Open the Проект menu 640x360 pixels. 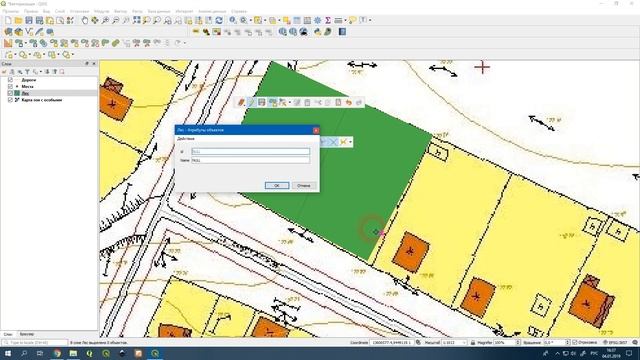point(11,11)
